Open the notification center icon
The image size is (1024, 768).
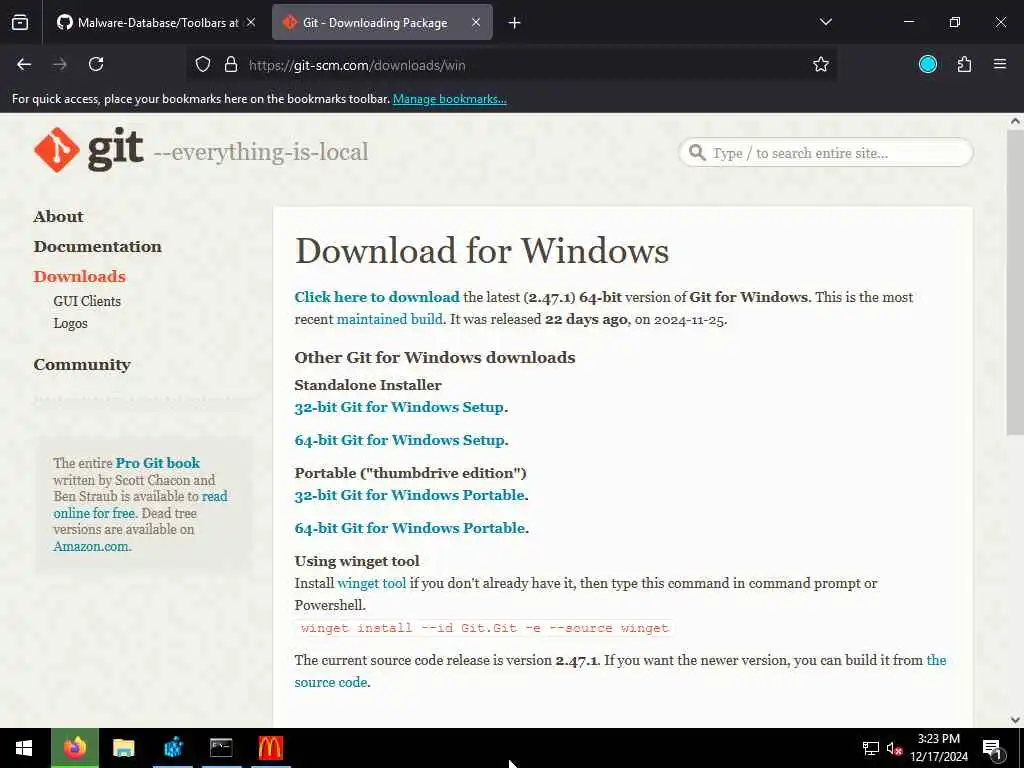click(992, 749)
